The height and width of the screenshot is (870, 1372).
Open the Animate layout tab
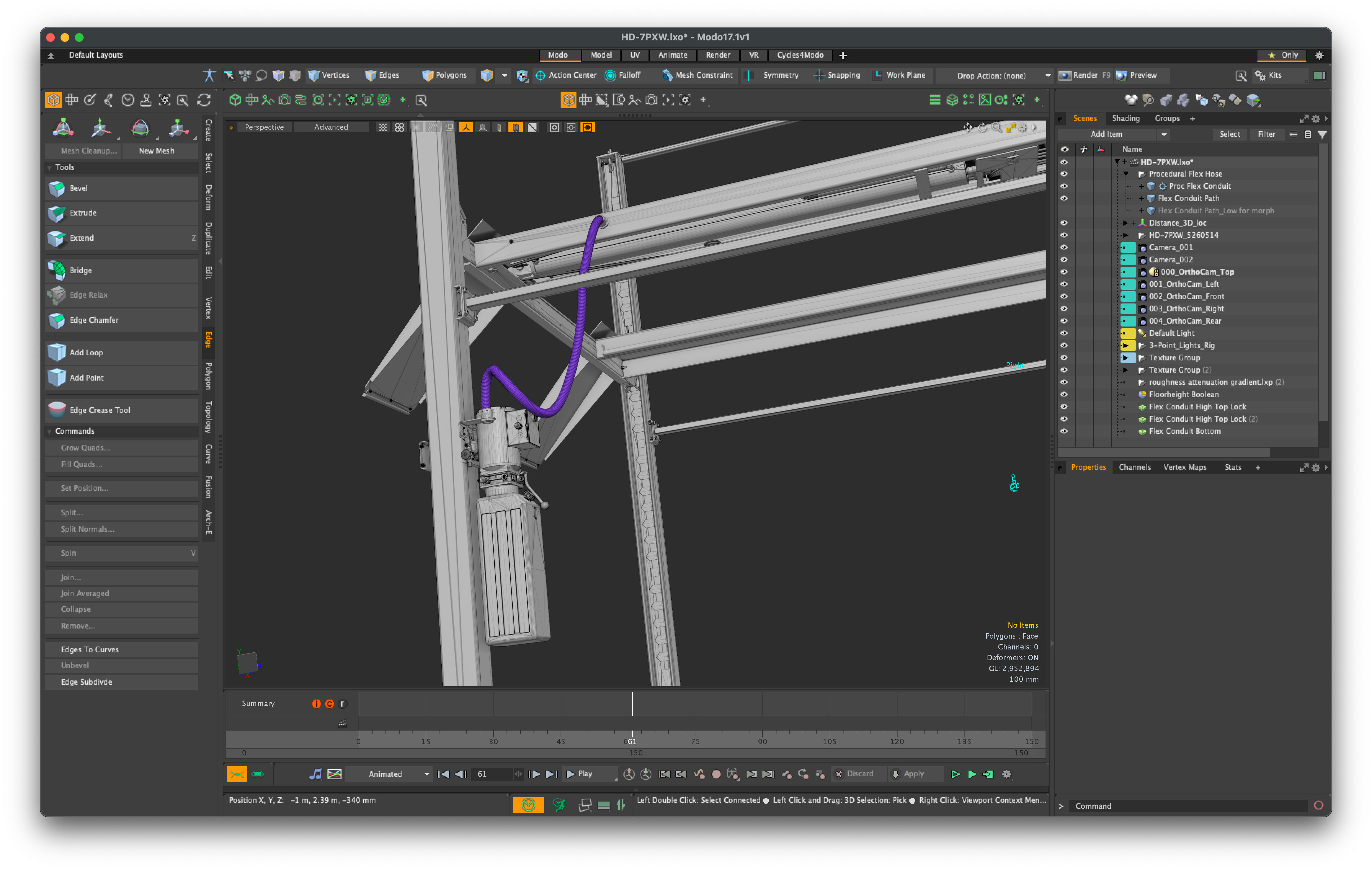(672, 55)
